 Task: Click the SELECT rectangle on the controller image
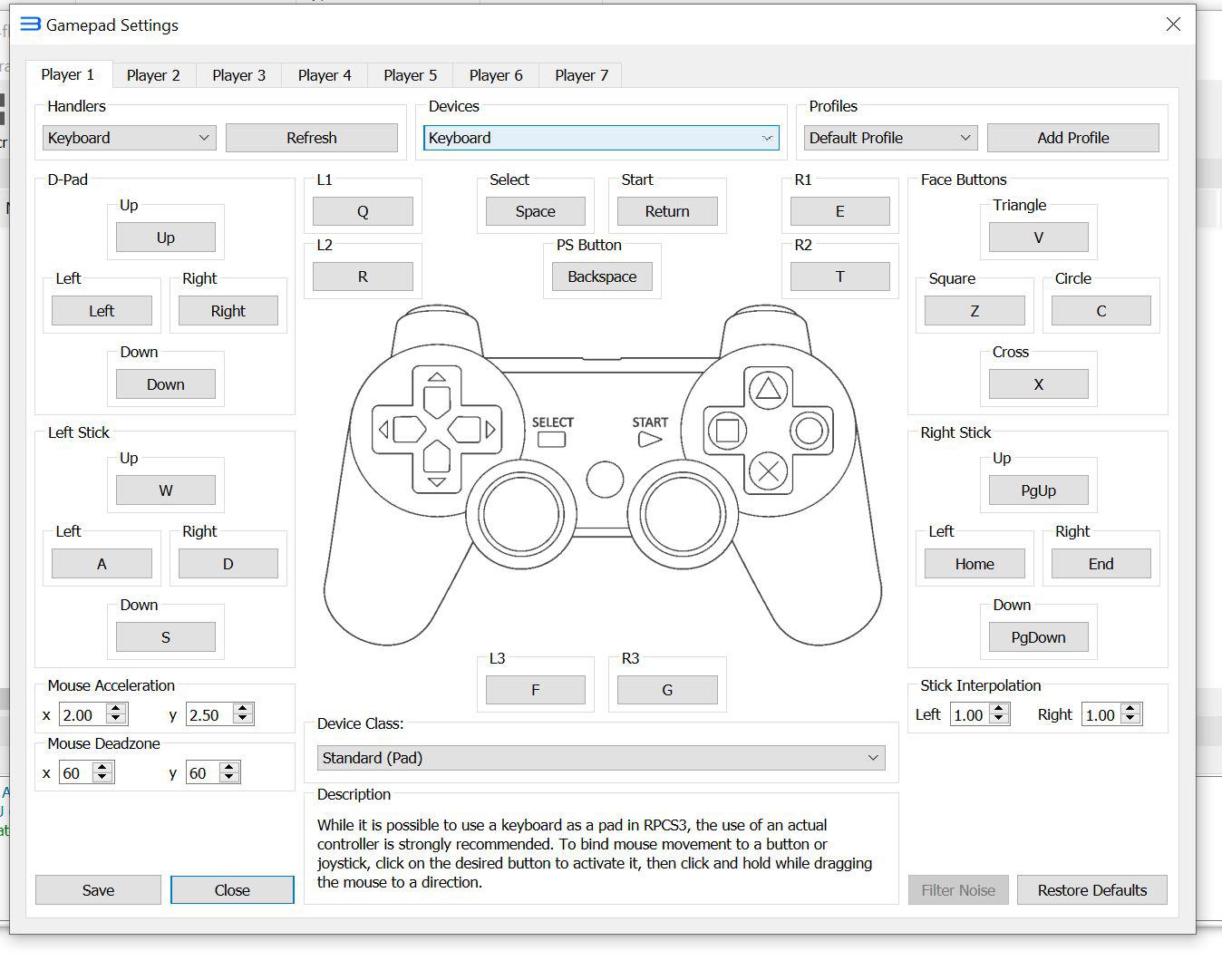coord(551,440)
